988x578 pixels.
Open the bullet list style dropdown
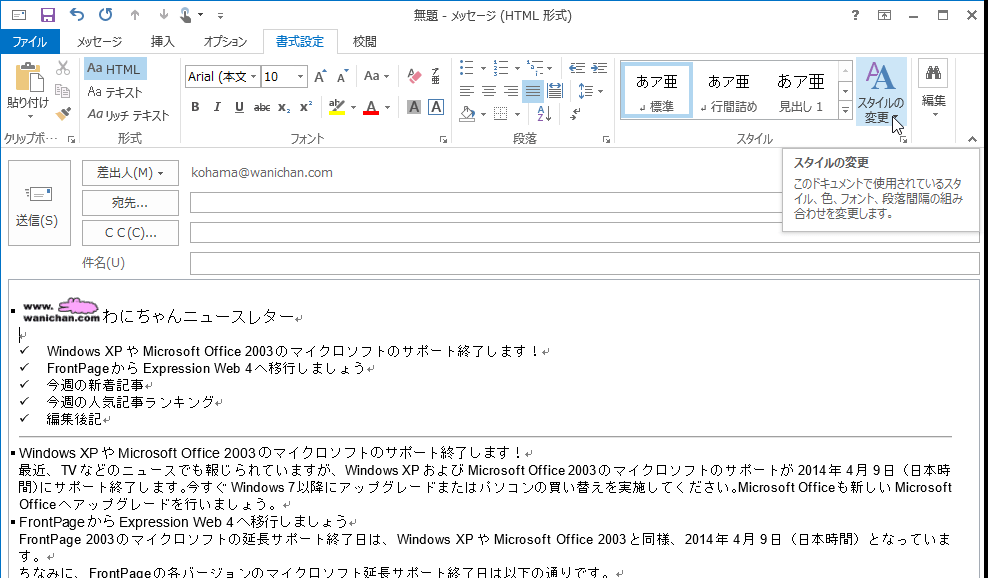click(x=483, y=68)
